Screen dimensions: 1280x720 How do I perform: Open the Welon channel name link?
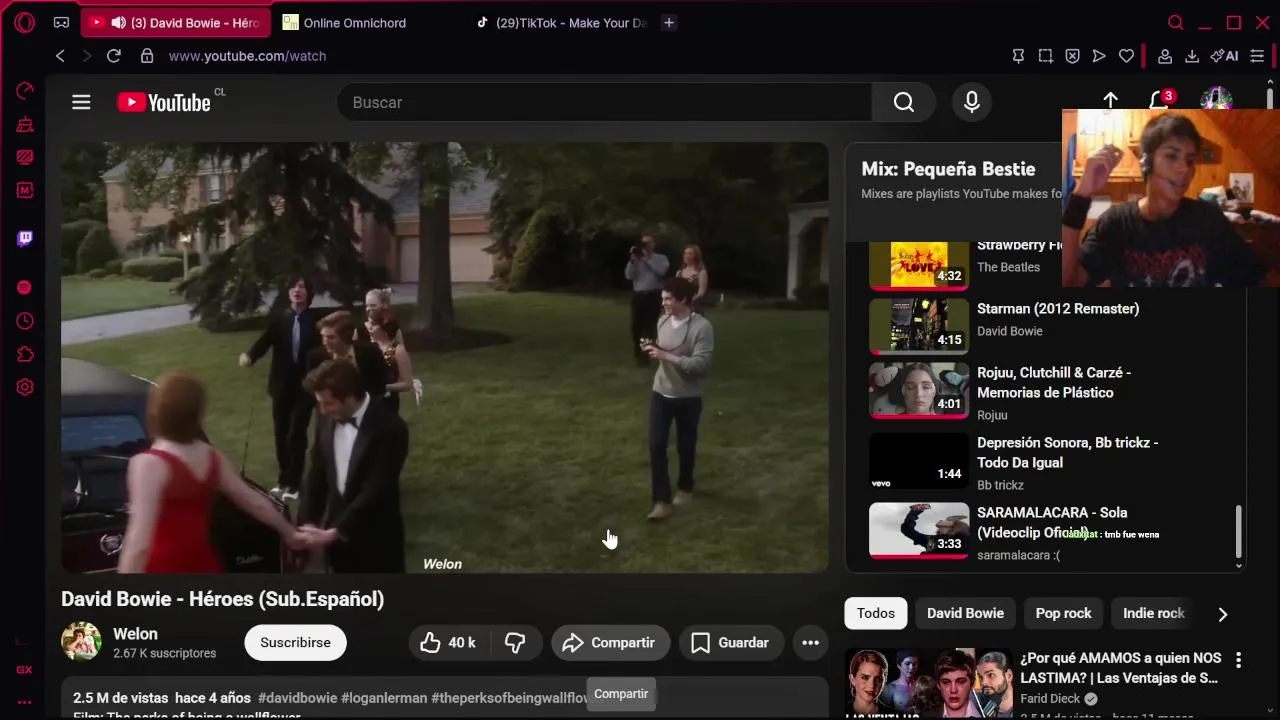coord(135,634)
